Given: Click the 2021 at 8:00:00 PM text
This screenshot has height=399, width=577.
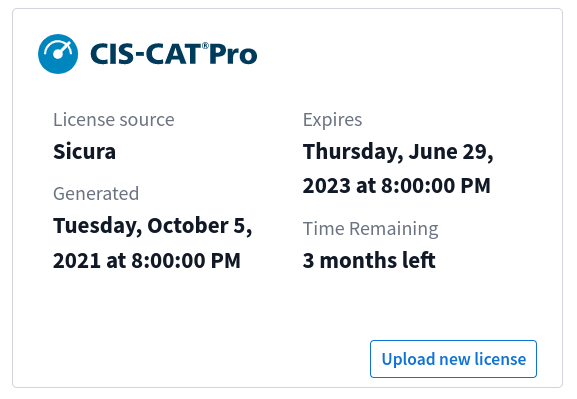Looking at the screenshot, I should (x=147, y=261).
